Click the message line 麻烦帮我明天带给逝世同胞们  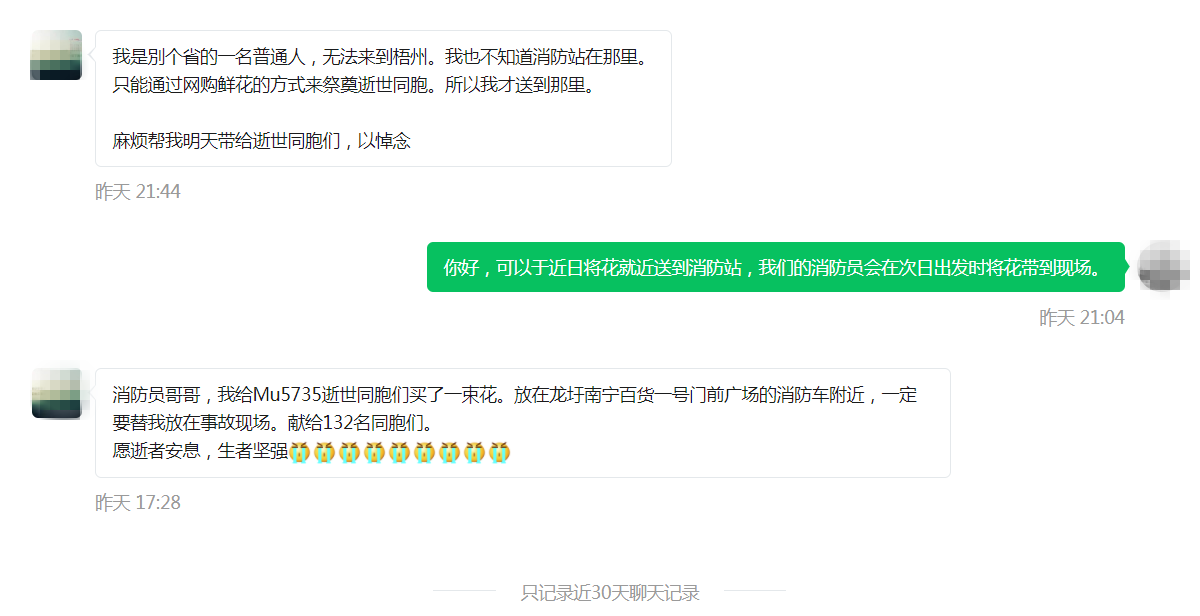(x=262, y=141)
